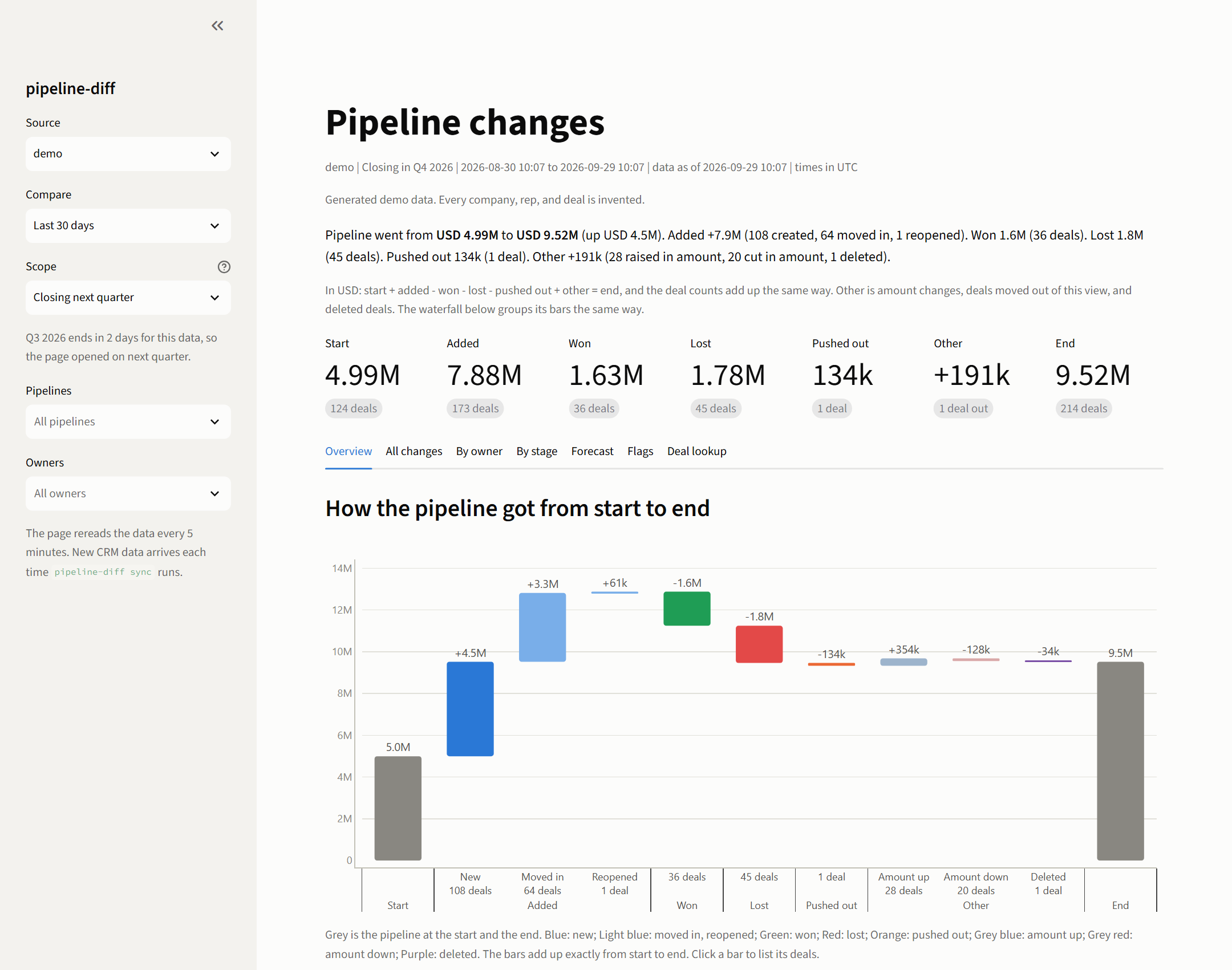1232x970 pixels.
Task: Click the grey-blue Amount up +354k bar
Action: click(x=903, y=662)
